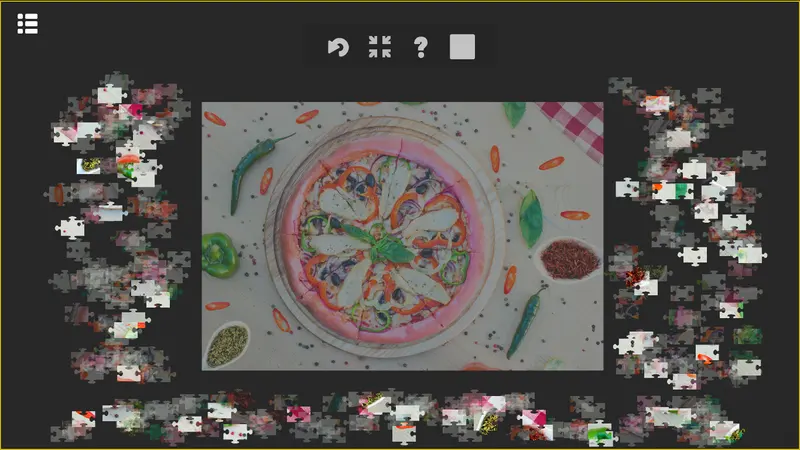Pick the piece with bright green leaf
The height and width of the screenshot is (450, 800).
click(x=600, y=433)
